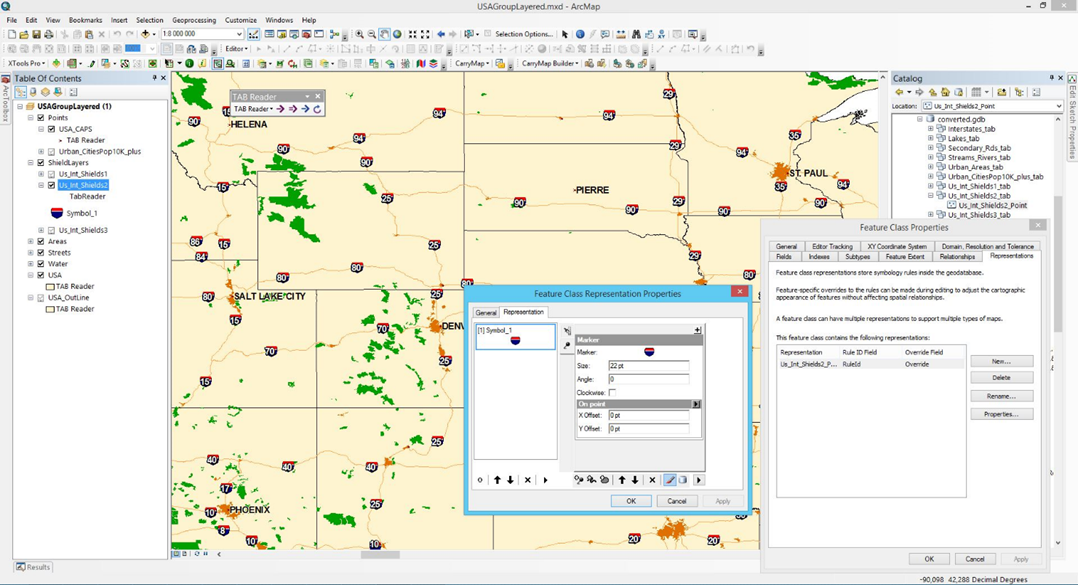This screenshot has height=585, width=1078.
Task: Select the Zoom In tool
Action: click(359, 34)
